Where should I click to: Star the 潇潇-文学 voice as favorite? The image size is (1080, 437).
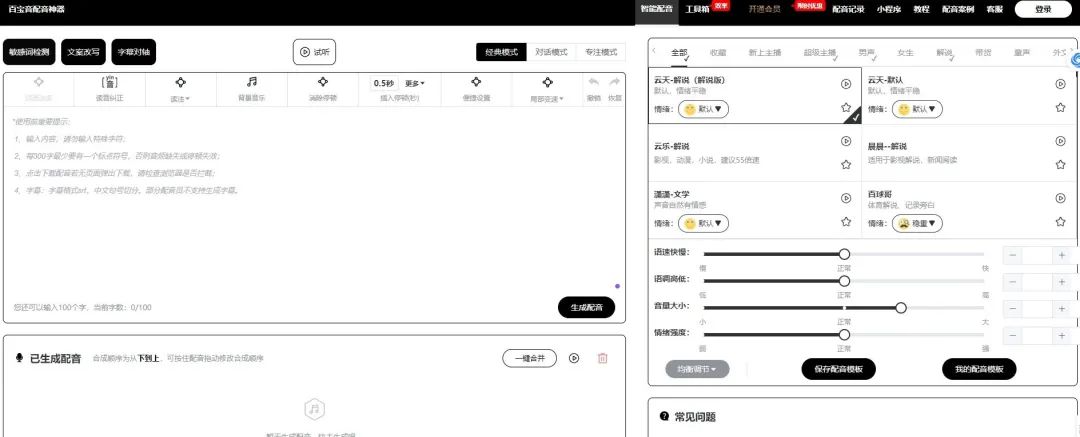click(846, 222)
